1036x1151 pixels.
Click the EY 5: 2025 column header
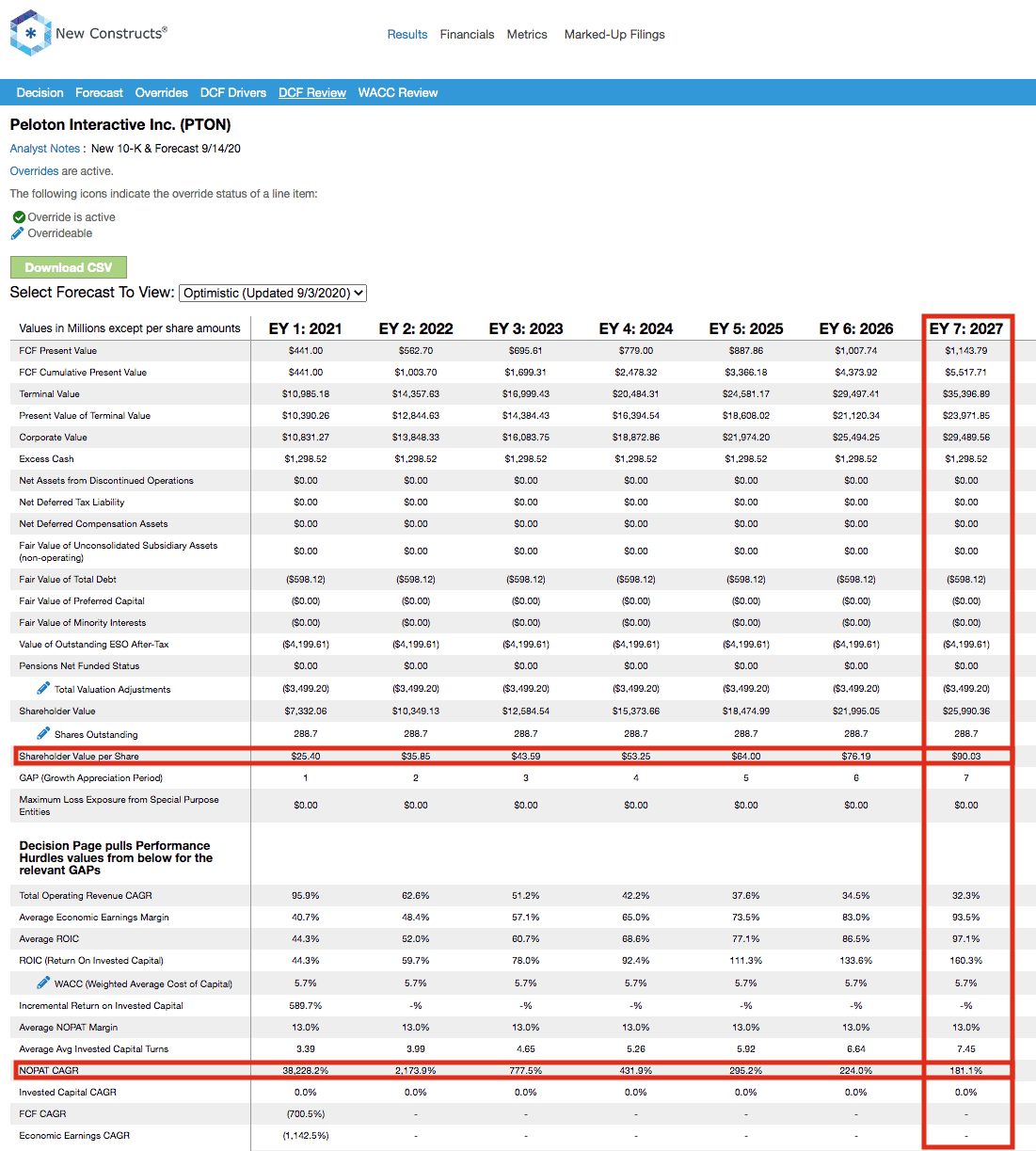pyautogui.click(x=746, y=328)
